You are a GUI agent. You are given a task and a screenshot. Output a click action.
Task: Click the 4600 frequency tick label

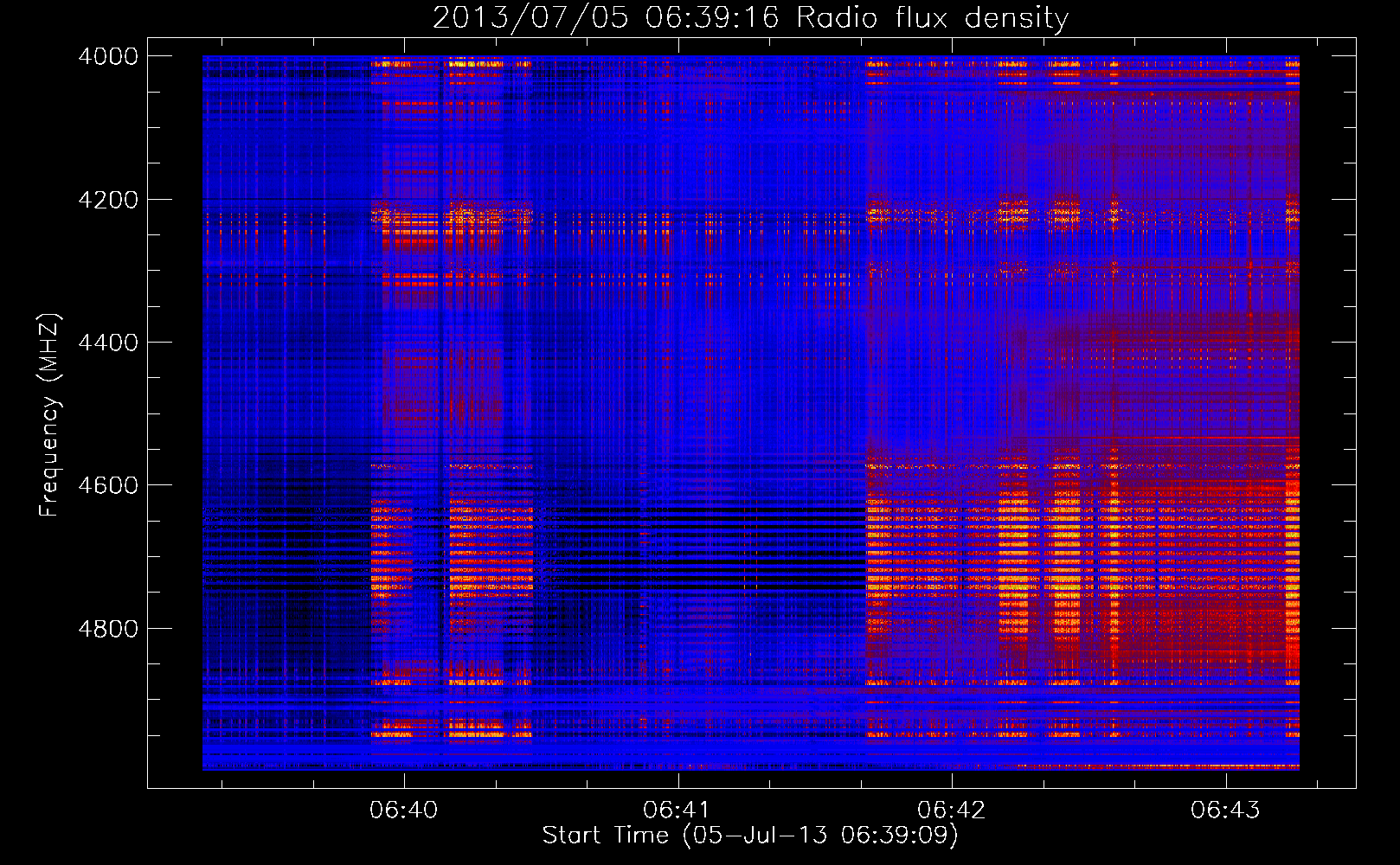(x=108, y=485)
